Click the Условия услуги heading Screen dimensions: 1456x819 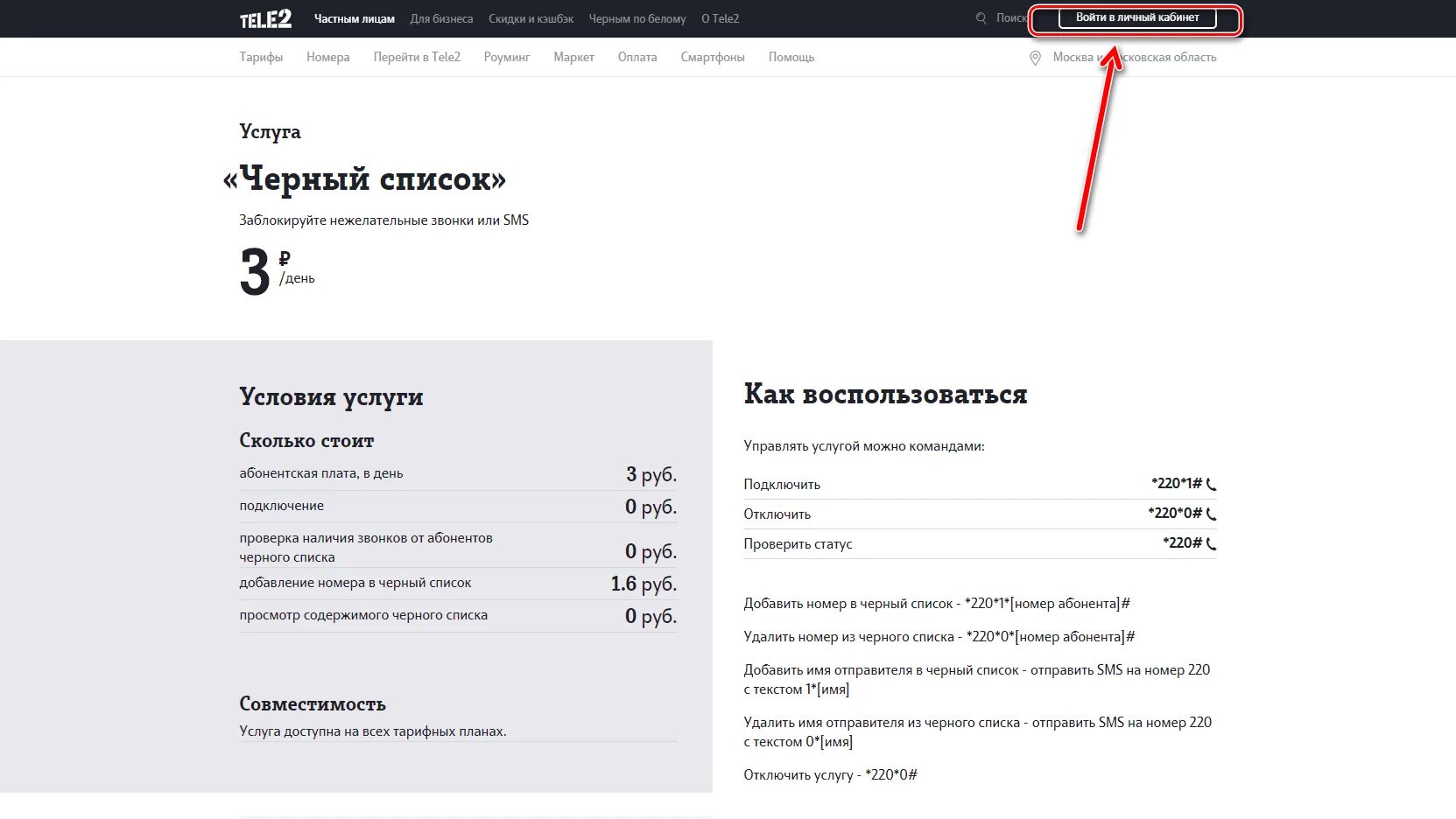coord(331,397)
